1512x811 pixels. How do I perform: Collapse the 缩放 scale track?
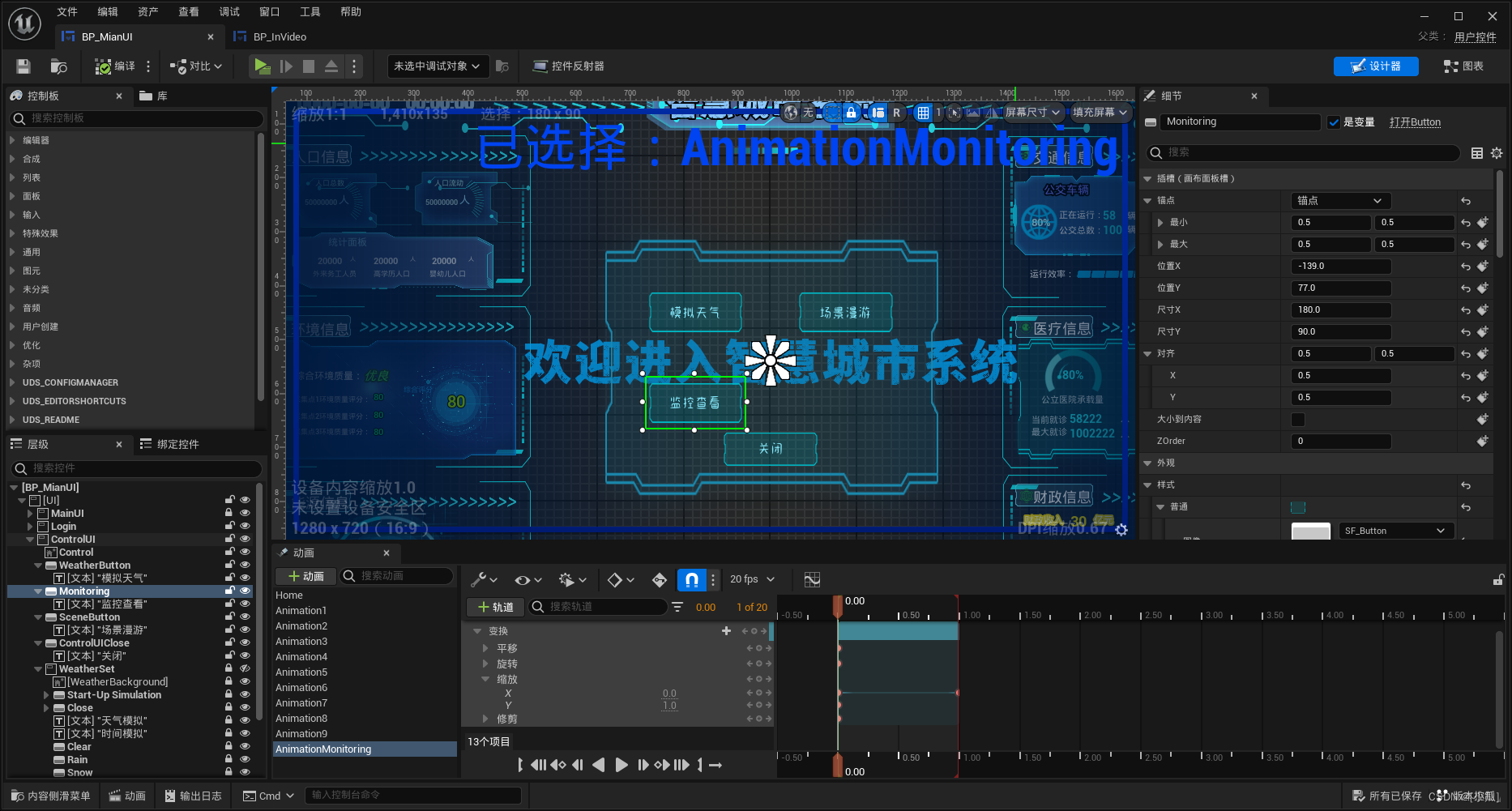coord(485,679)
